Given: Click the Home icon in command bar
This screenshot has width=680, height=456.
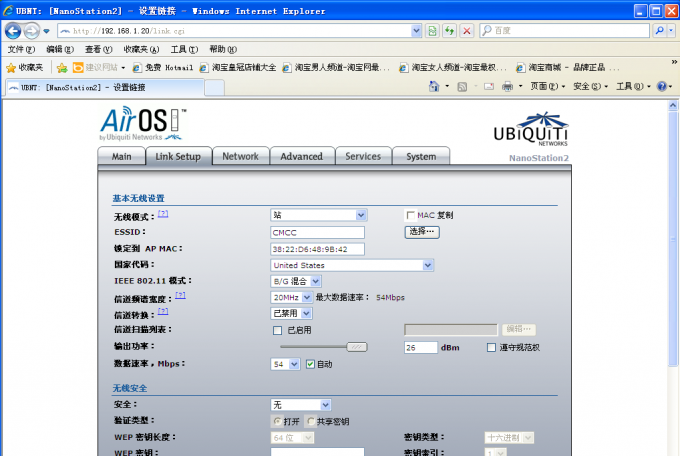Looking at the screenshot, I should click(434, 86).
